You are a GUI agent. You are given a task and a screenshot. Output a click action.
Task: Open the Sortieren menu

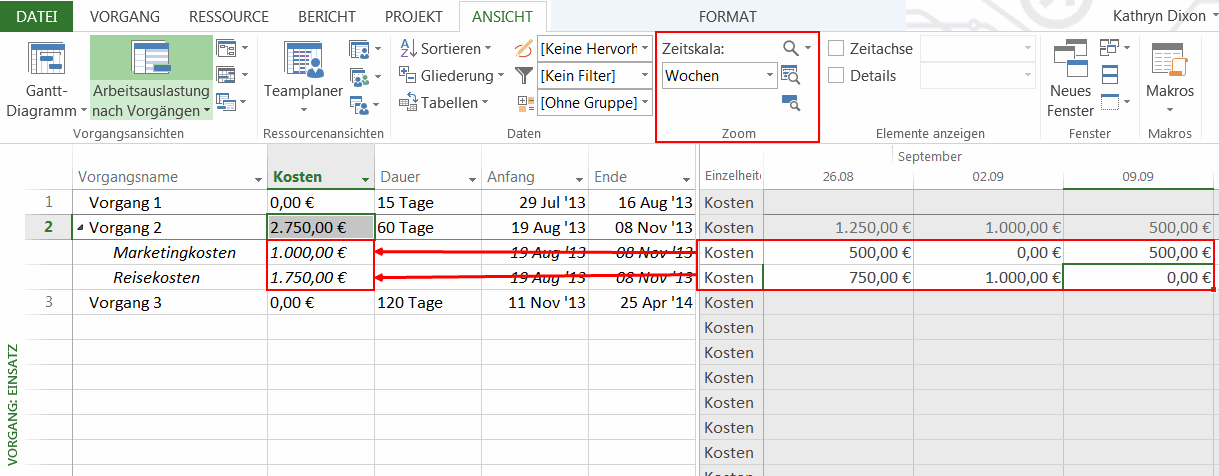click(445, 48)
